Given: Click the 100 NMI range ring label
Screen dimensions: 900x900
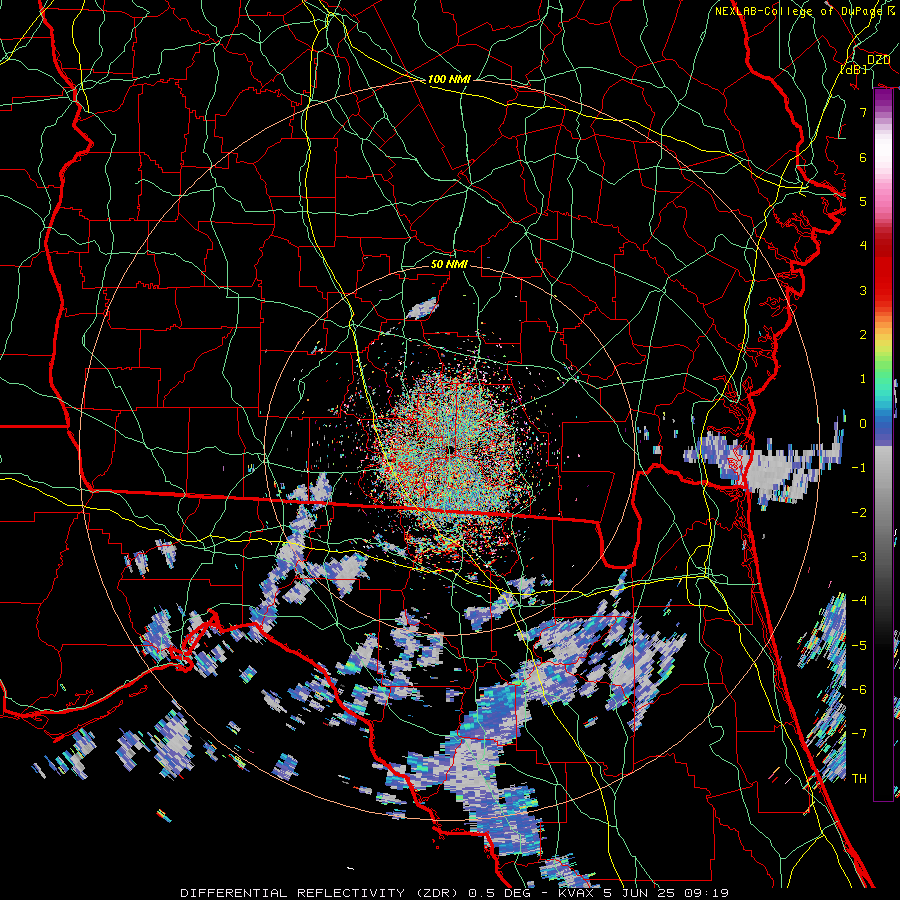Looking at the screenshot, I should [x=449, y=79].
